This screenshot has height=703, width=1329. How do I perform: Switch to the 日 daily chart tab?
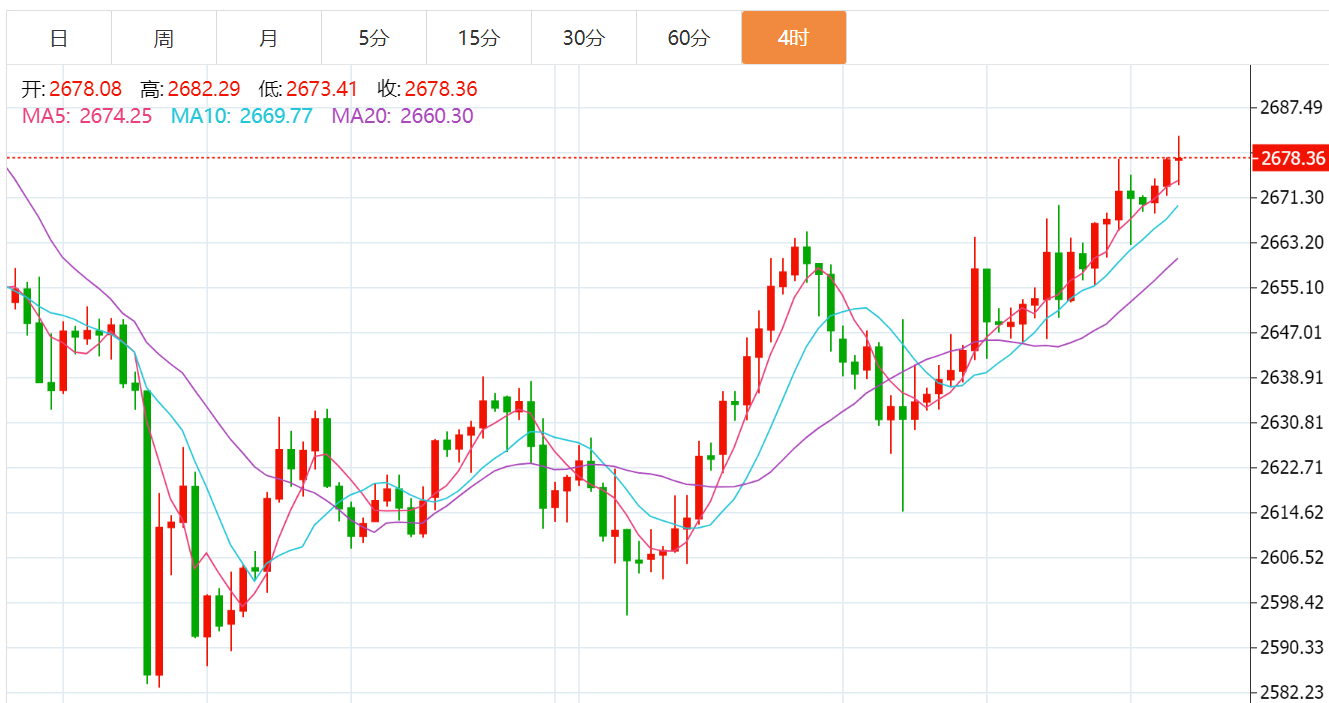click(x=59, y=38)
